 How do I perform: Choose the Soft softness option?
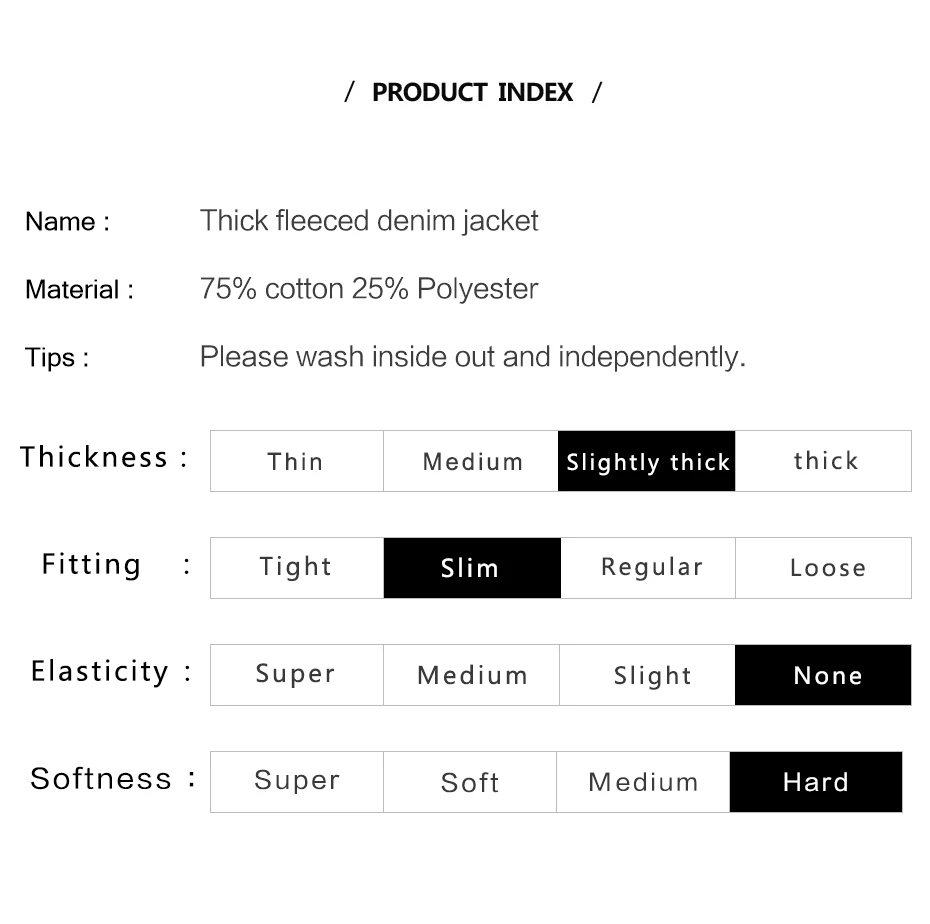point(470,782)
